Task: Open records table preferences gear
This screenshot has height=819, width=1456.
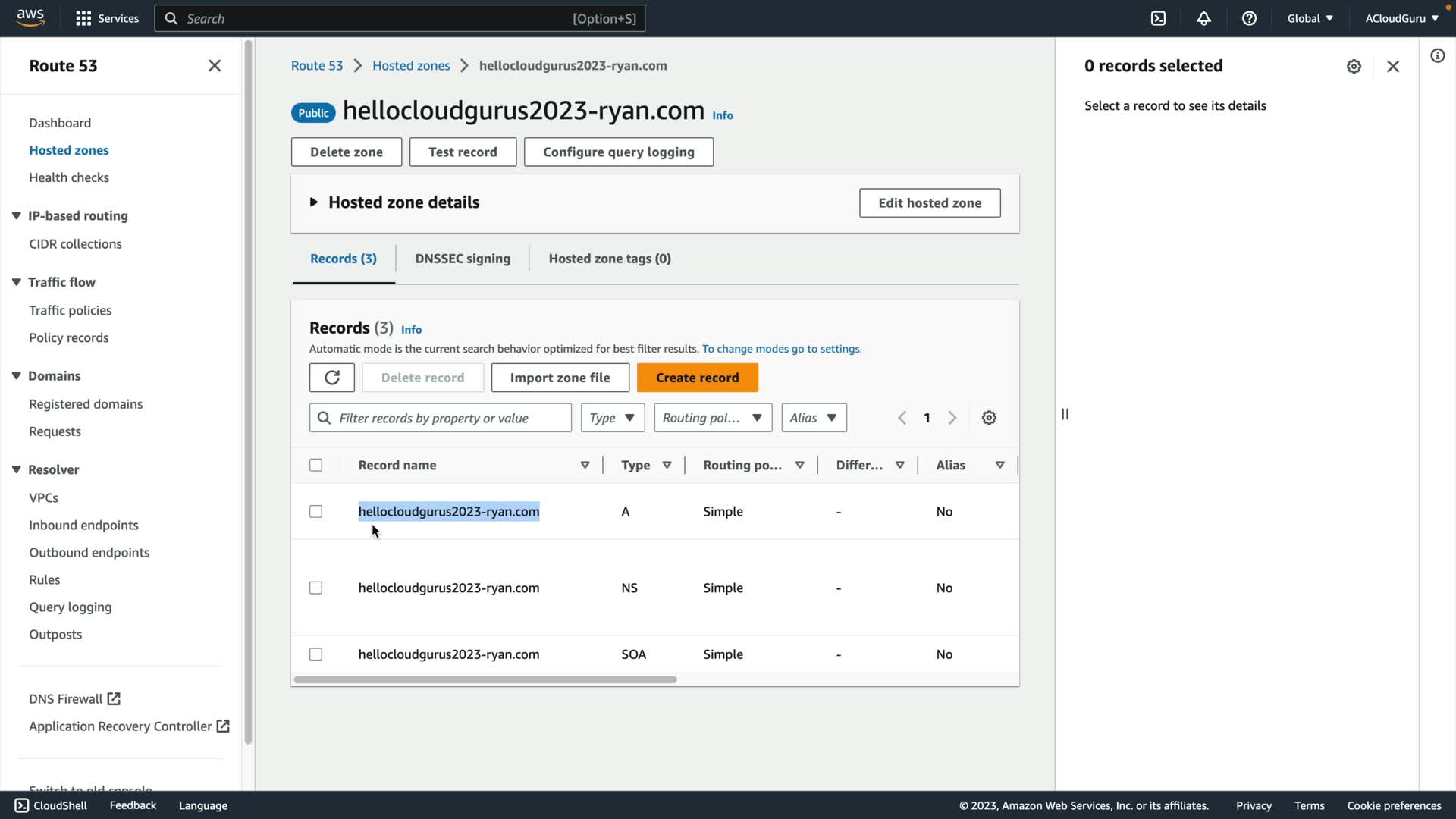Action: point(989,418)
